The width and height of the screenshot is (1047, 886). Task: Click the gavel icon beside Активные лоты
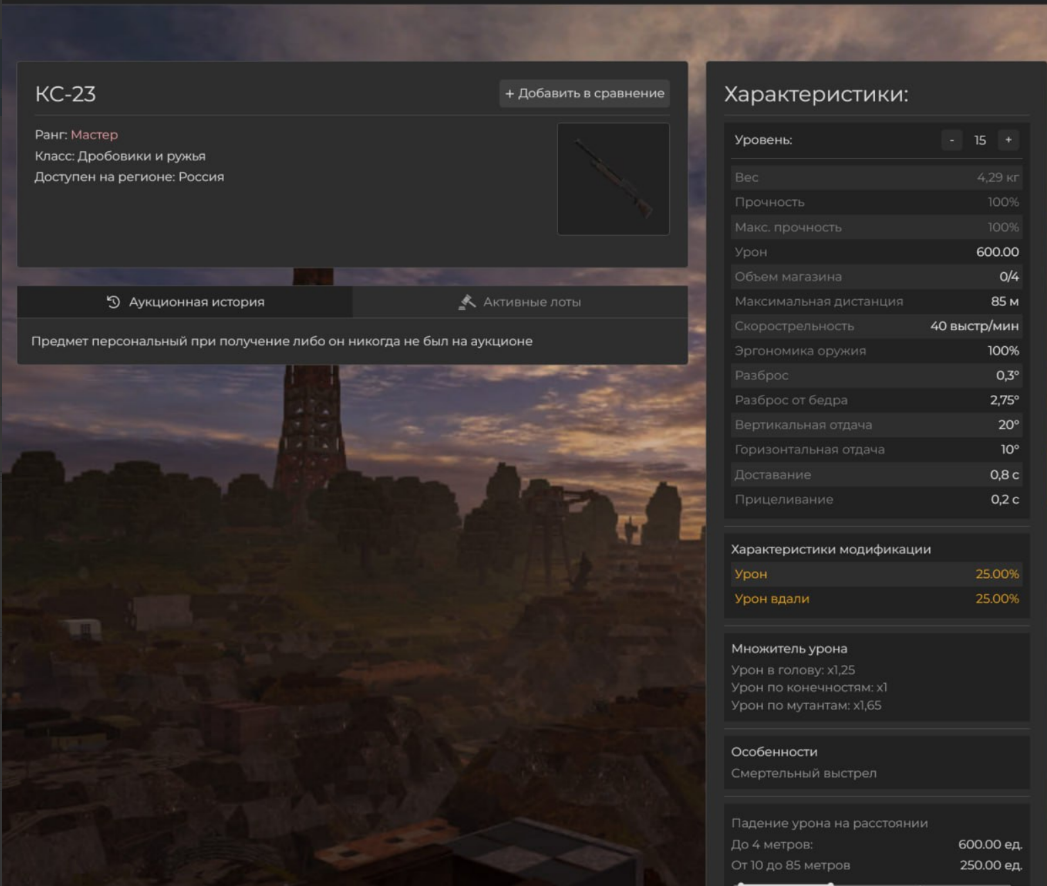pos(466,302)
